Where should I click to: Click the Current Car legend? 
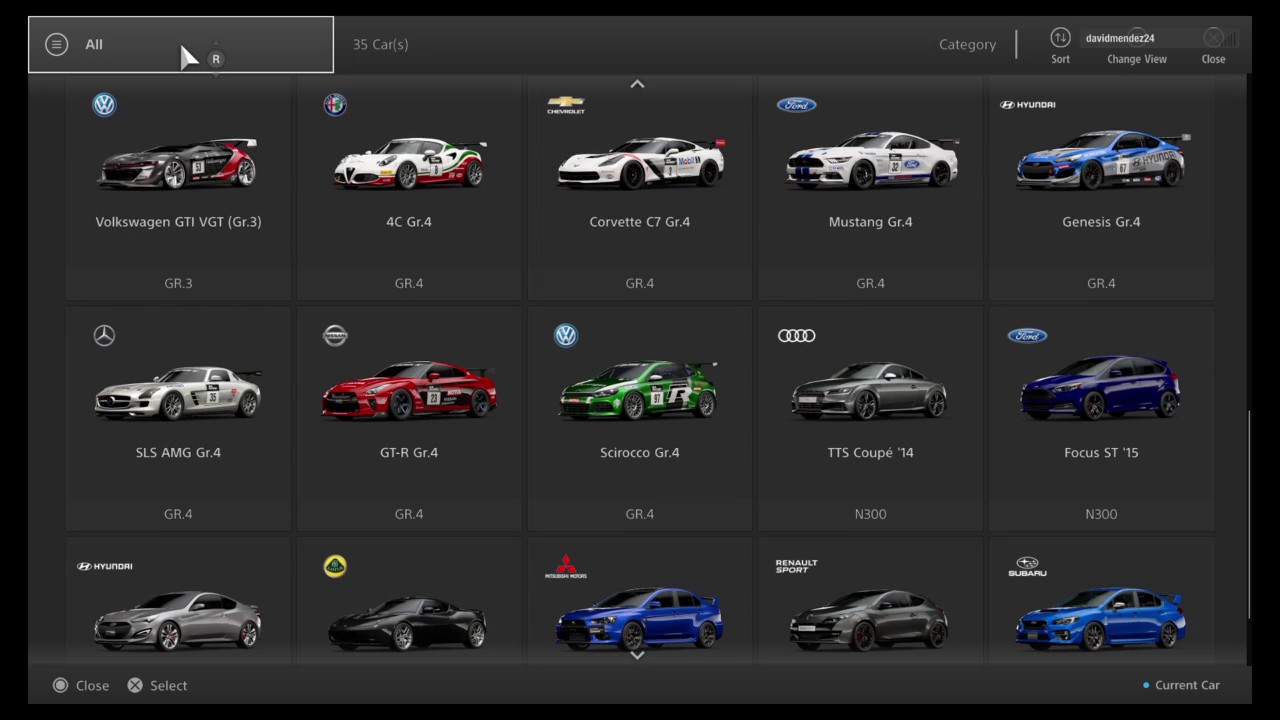coord(1182,685)
